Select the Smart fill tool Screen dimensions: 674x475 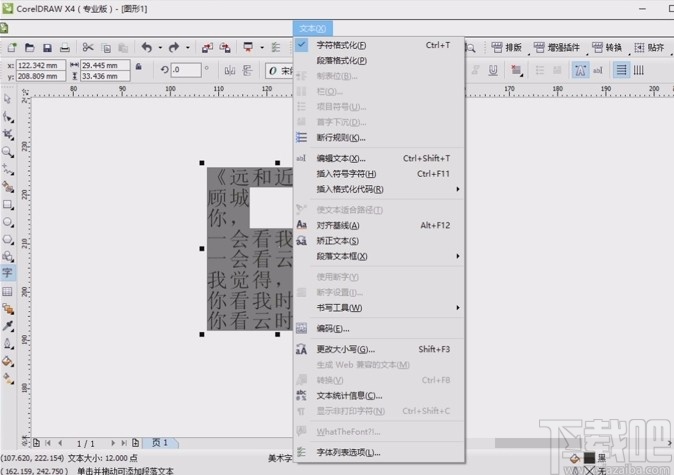(x=8, y=187)
